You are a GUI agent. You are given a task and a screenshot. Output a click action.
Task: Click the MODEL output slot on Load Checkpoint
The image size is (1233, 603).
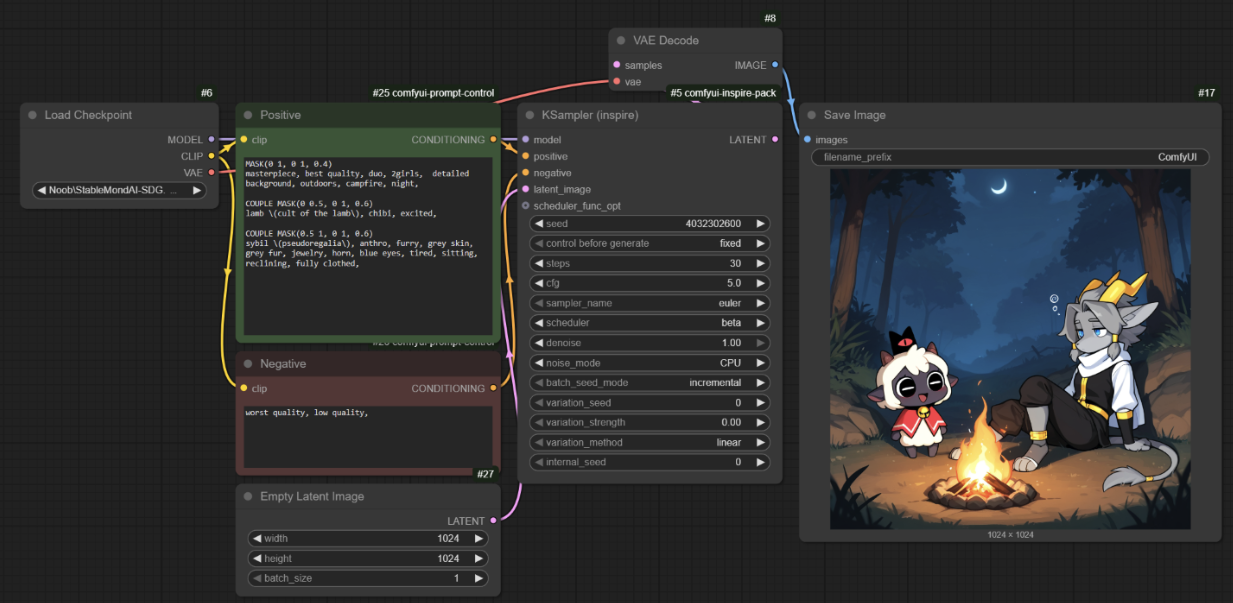click(211, 140)
